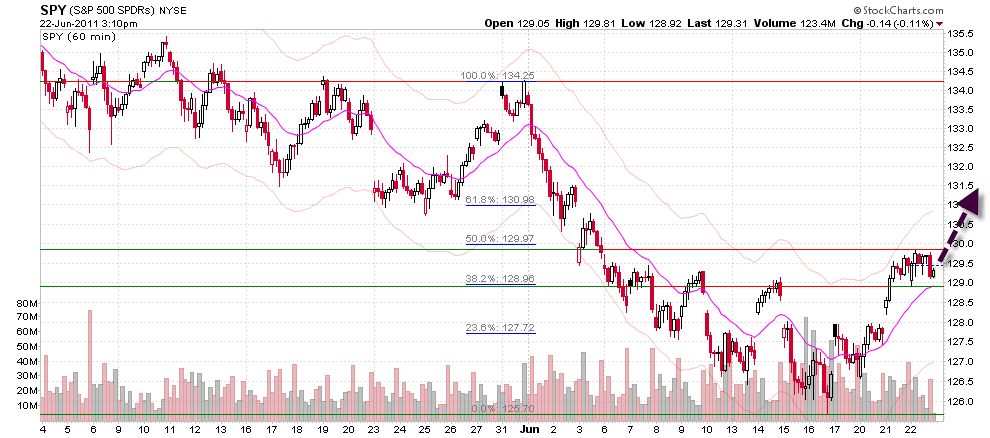Click the 22 date label on axis
990x438 pixels.
coord(910,429)
